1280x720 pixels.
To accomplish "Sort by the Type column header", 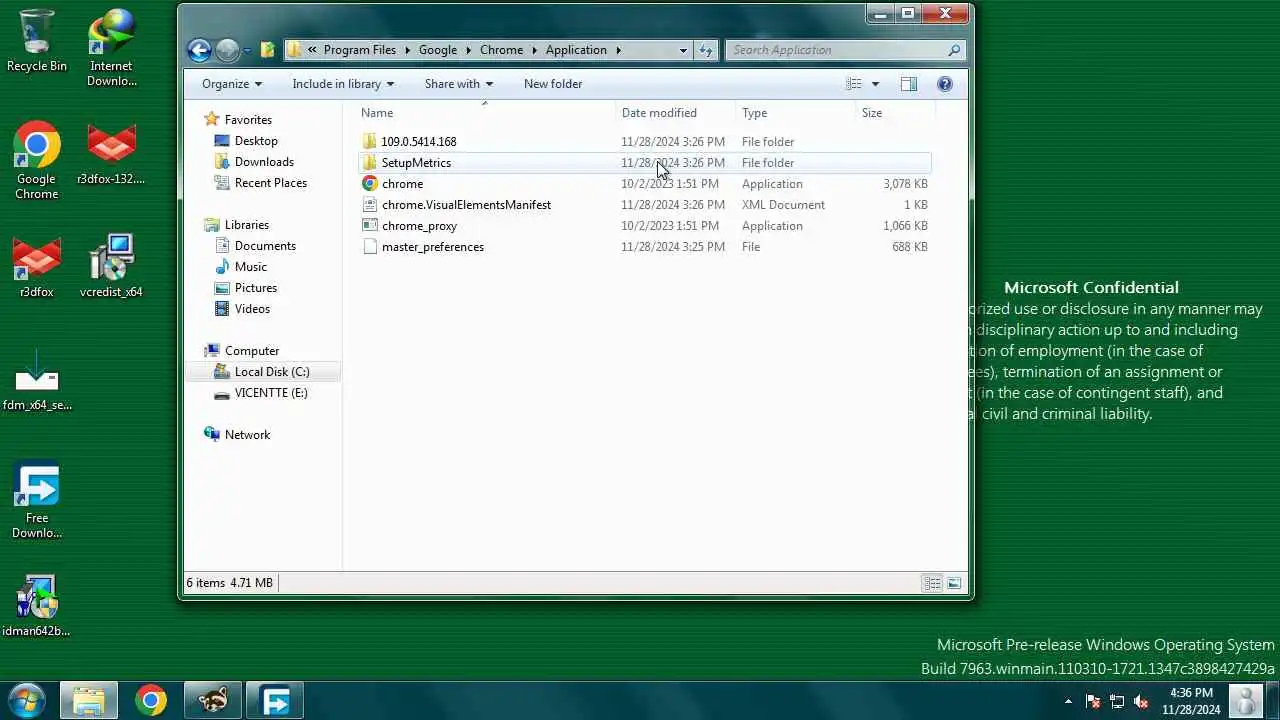I will (794, 113).
